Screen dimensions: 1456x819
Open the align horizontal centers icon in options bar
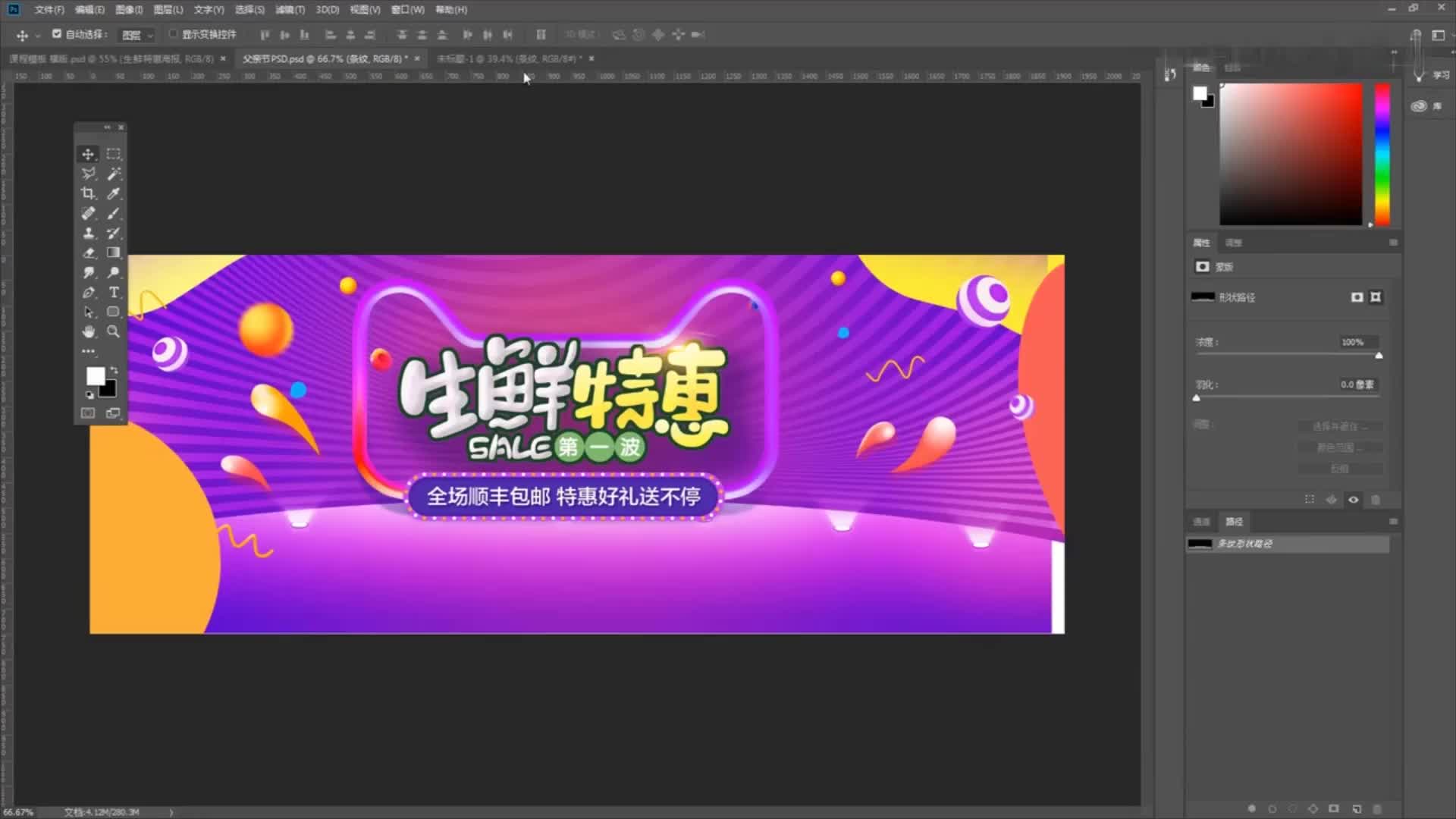pyautogui.click(x=350, y=35)
